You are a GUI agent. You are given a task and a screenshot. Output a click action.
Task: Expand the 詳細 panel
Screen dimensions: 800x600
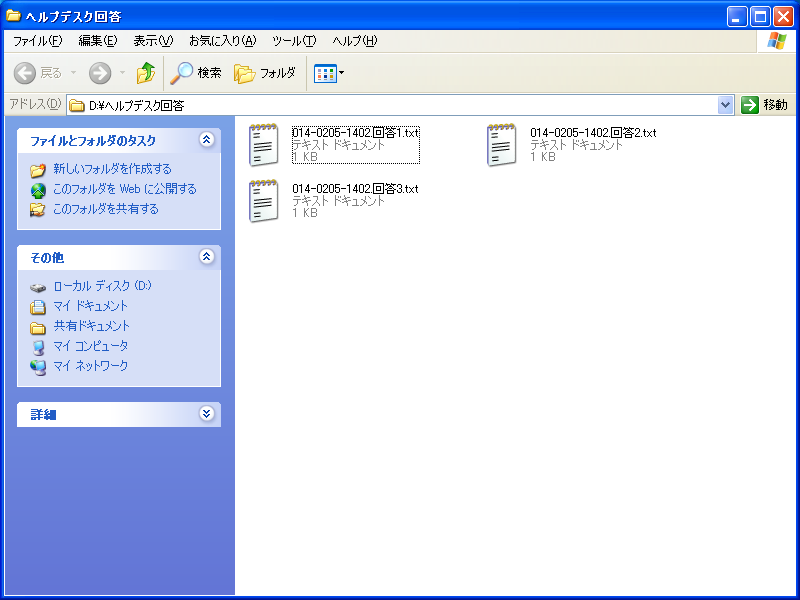point(206,413)
